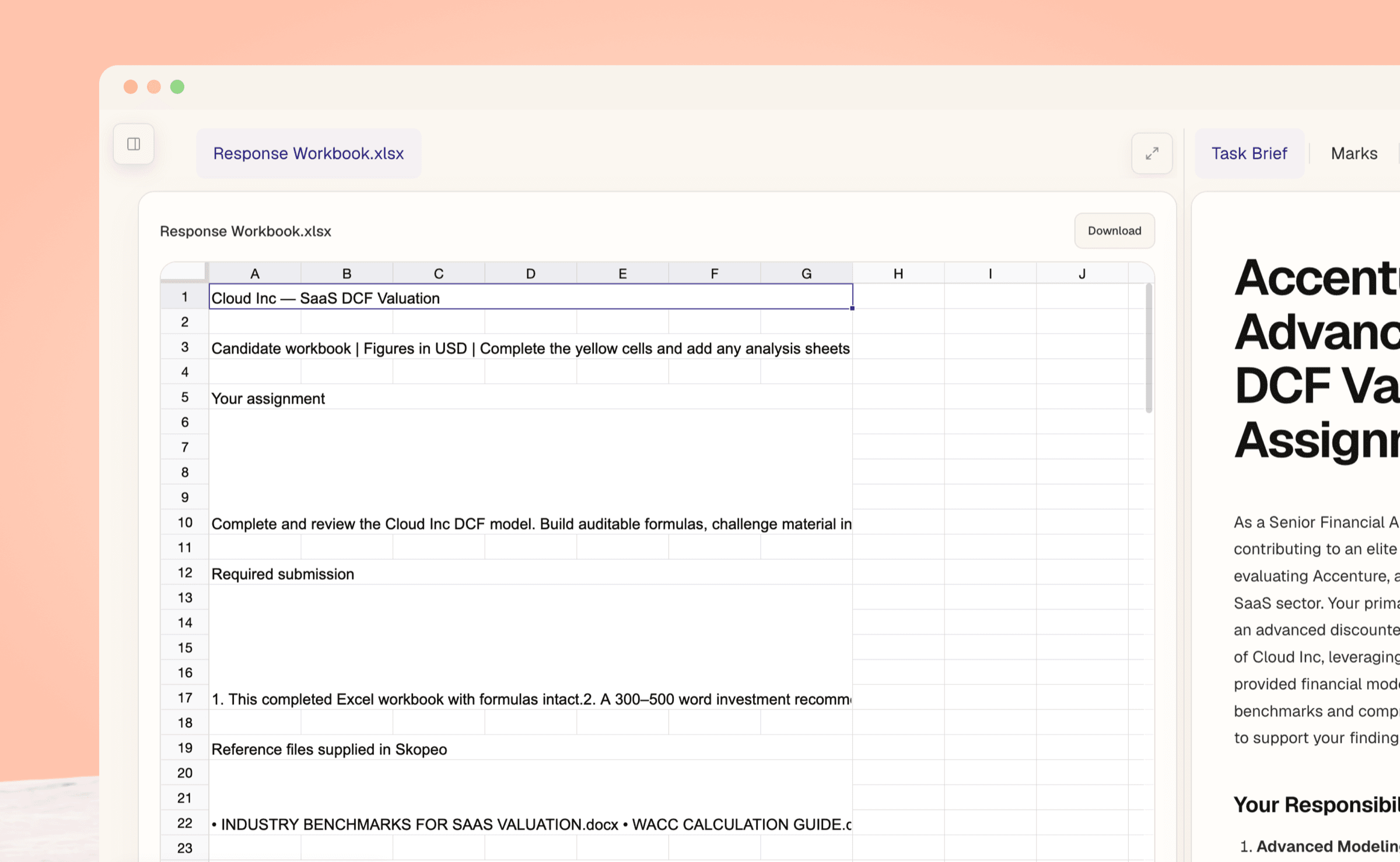Select column A header
Viewport: 1400px width, 862px height.
(255, 274)
